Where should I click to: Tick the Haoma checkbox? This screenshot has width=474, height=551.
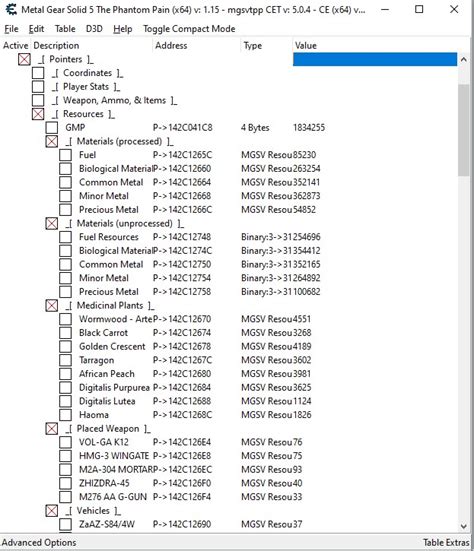65,415
